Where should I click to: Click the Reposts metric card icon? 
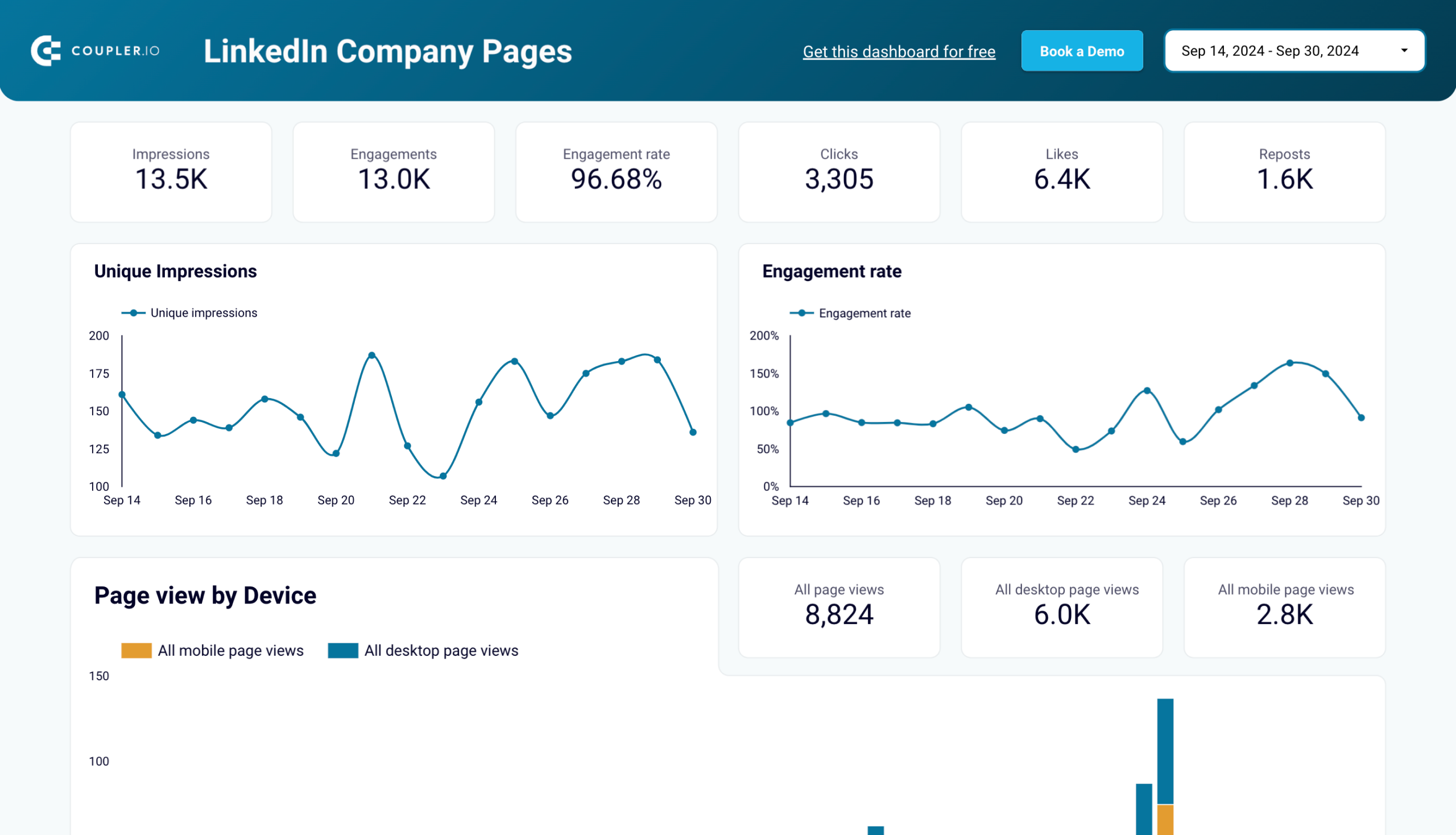[x=1284, y=170]
